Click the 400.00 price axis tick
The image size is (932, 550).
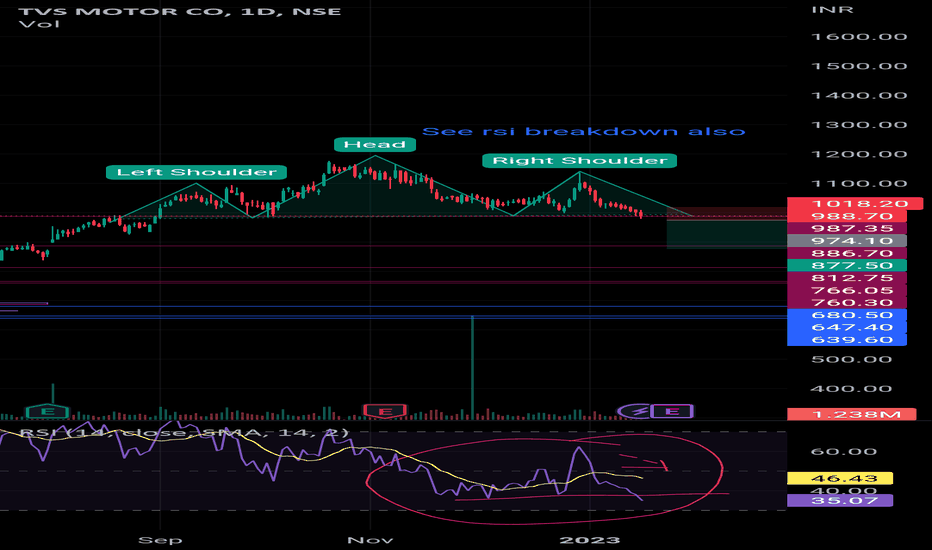coord(851,389)
